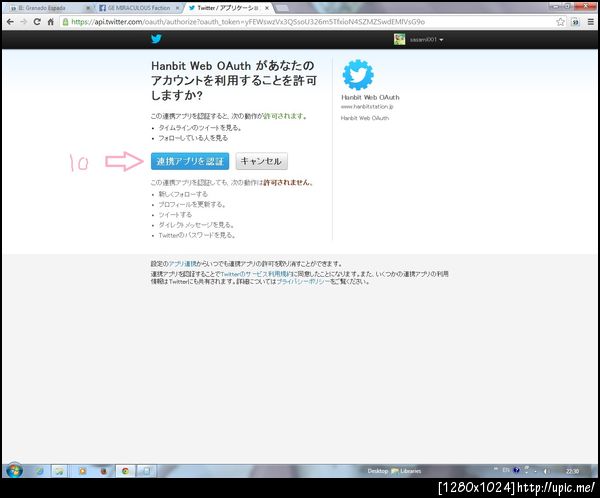The image size is (600, 498).
Task: Click the volume speaker in system tray
Action: pos(547,471)
